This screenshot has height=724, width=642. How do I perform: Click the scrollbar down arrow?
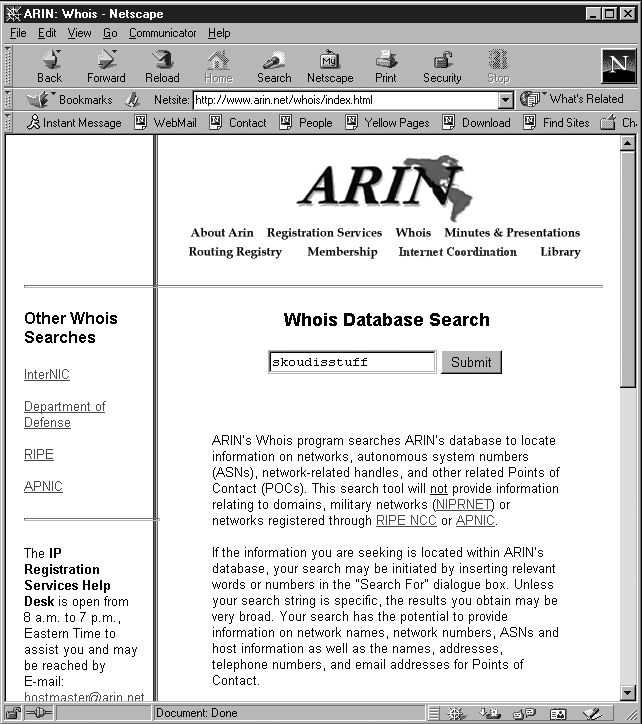[628, 692]
